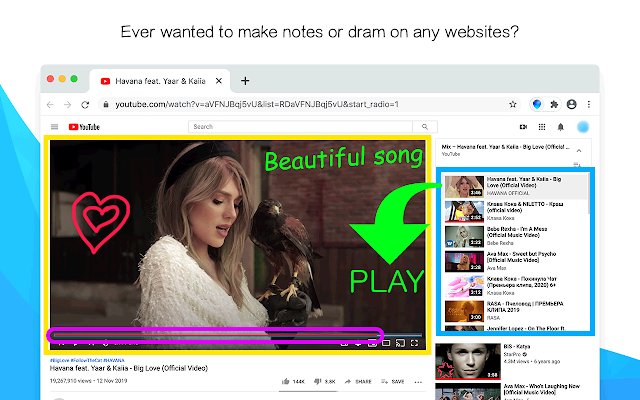640x400 pixels.
Task: Collapse the Mix playlist with the chevron
Action: [579, 151]
